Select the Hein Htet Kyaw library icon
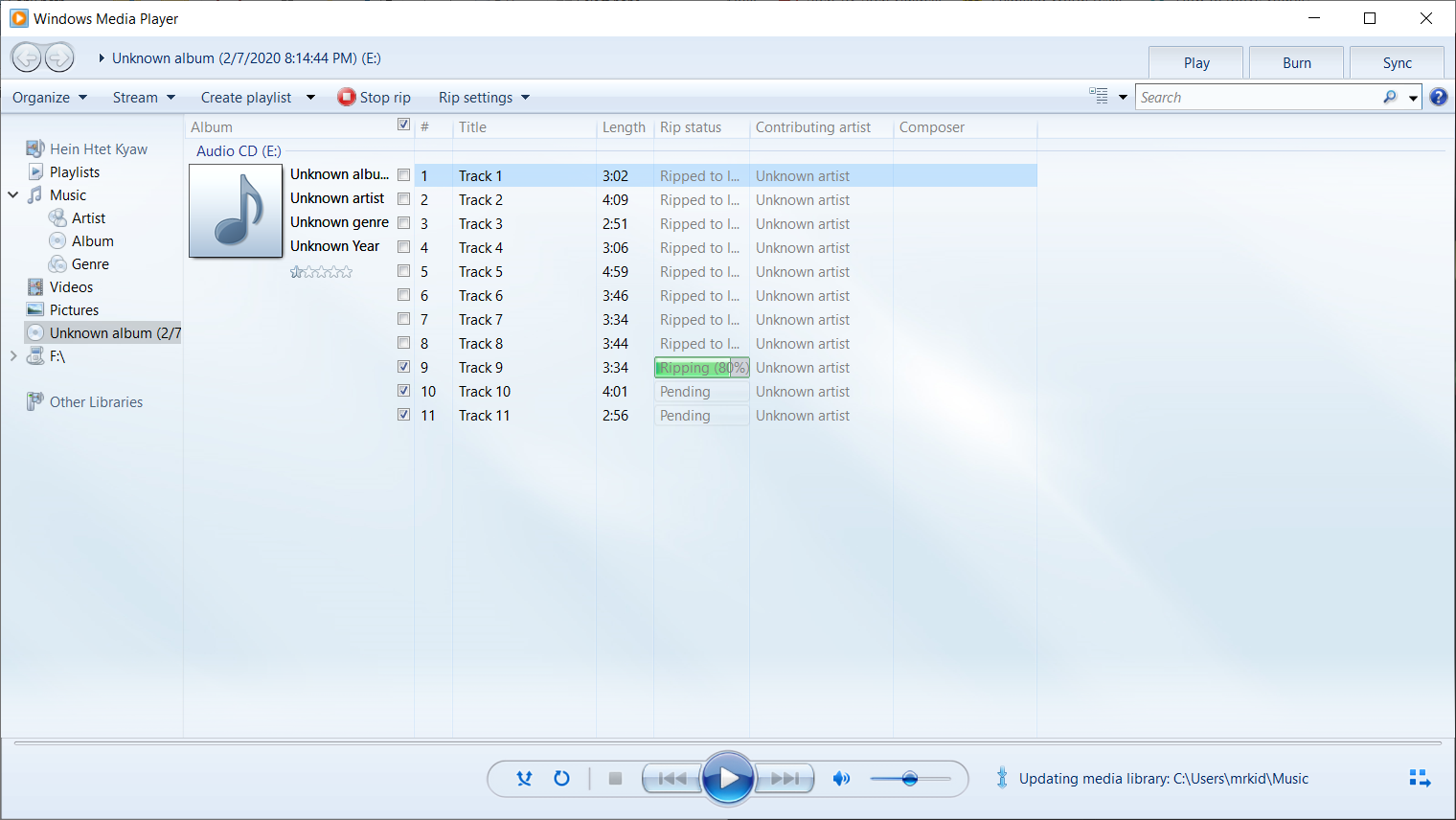The width and height of the screenshot is (1456, 820). tap(35, 148)
